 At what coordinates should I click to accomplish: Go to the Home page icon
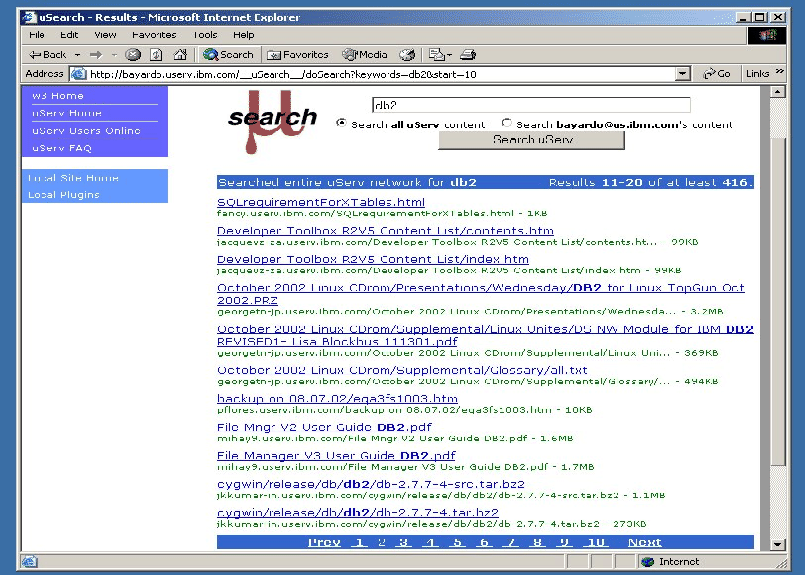coord(180,54)
